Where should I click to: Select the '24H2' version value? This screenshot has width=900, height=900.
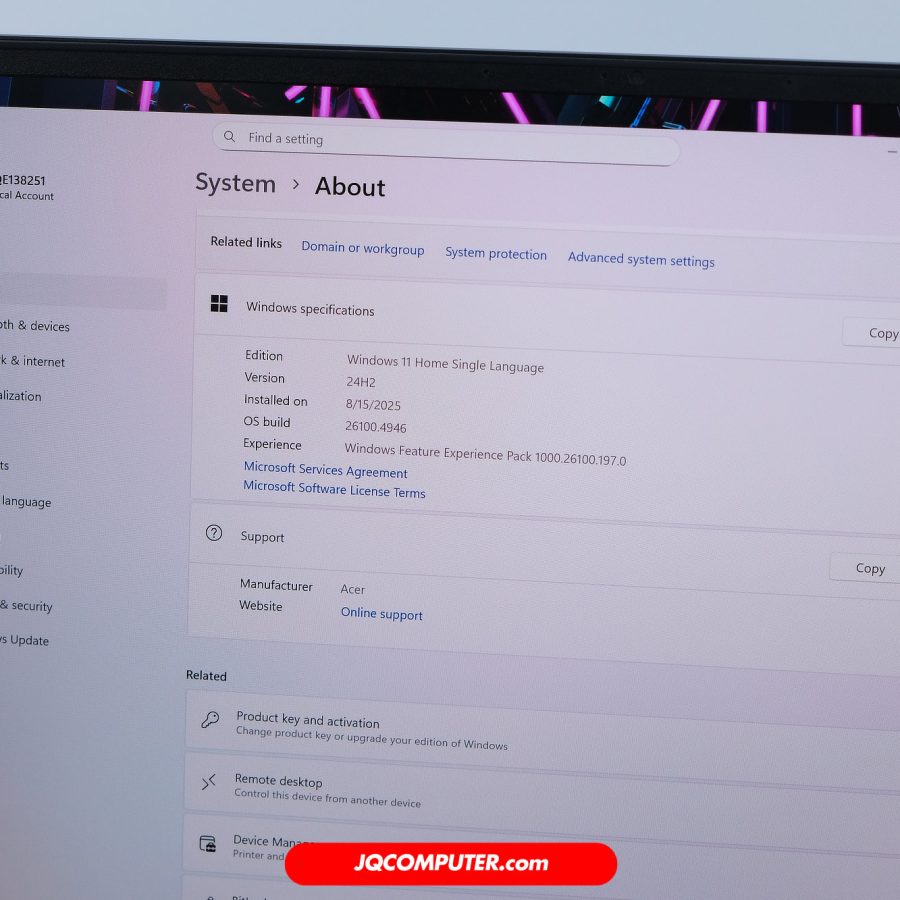[x=361, y=382]
